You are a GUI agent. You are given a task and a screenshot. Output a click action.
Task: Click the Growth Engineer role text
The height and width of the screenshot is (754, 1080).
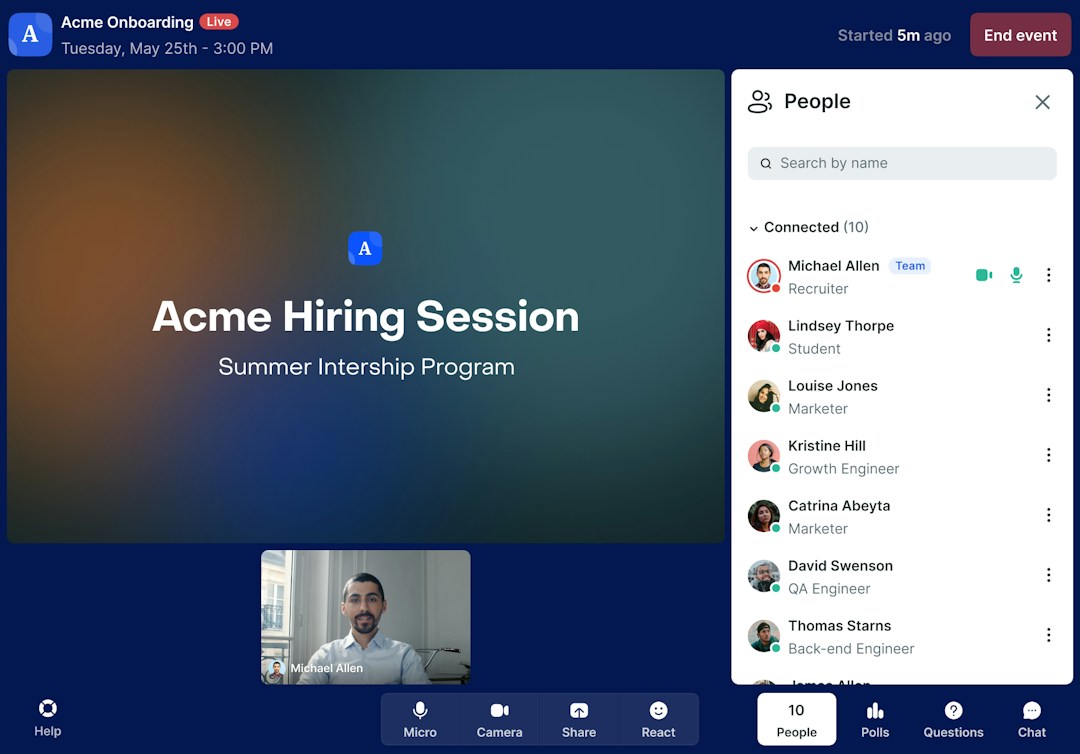(844, 469)
